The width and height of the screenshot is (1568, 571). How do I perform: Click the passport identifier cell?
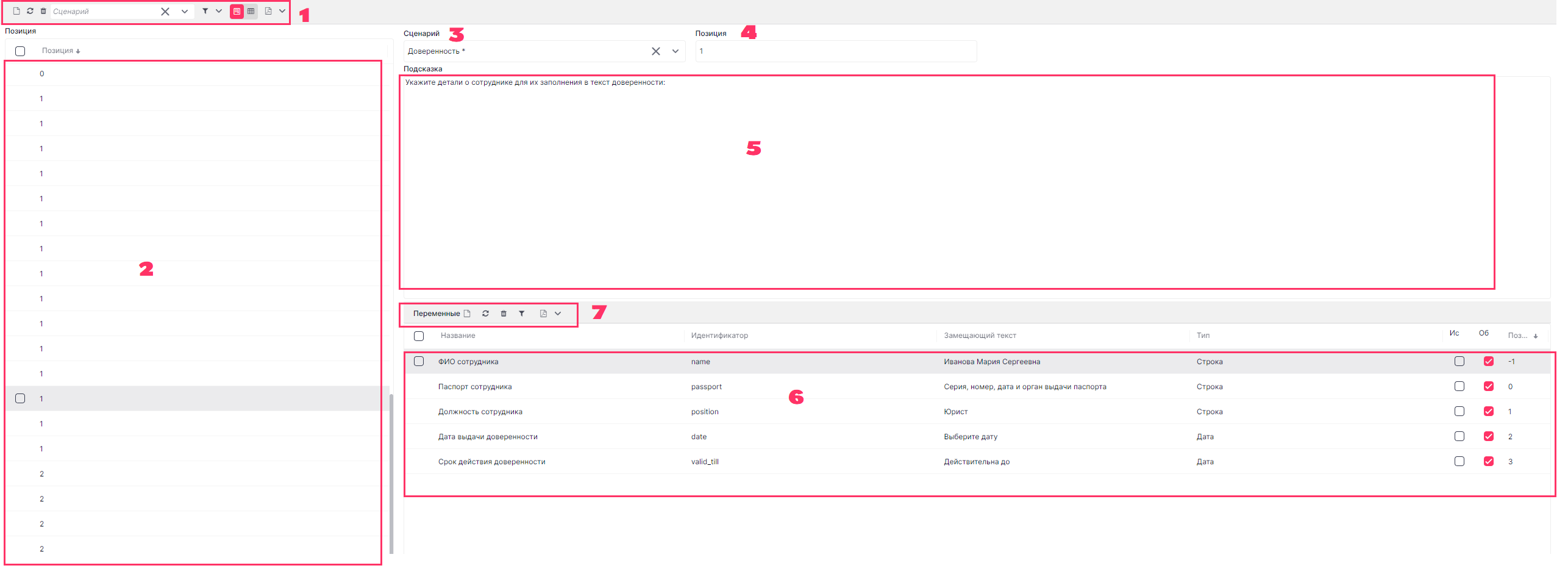point(707,387)
